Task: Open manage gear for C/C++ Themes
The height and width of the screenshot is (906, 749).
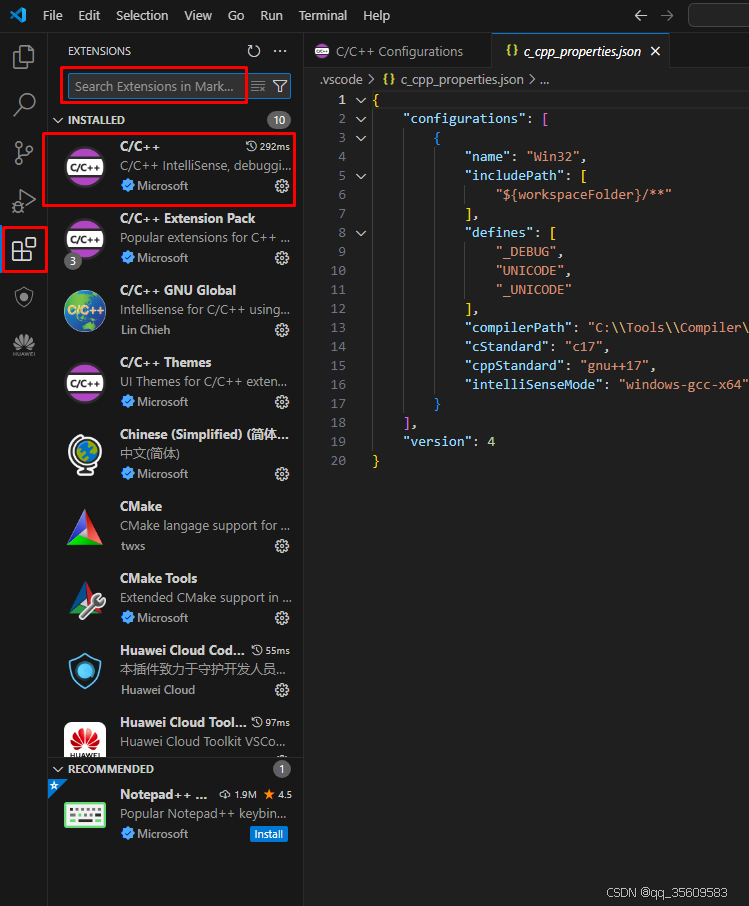Action: pos(281,402)
